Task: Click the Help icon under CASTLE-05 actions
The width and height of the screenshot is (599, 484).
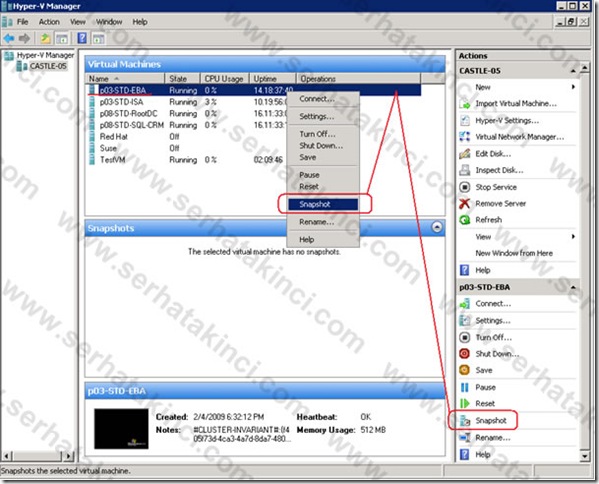Action: click(x=465, y=270)
